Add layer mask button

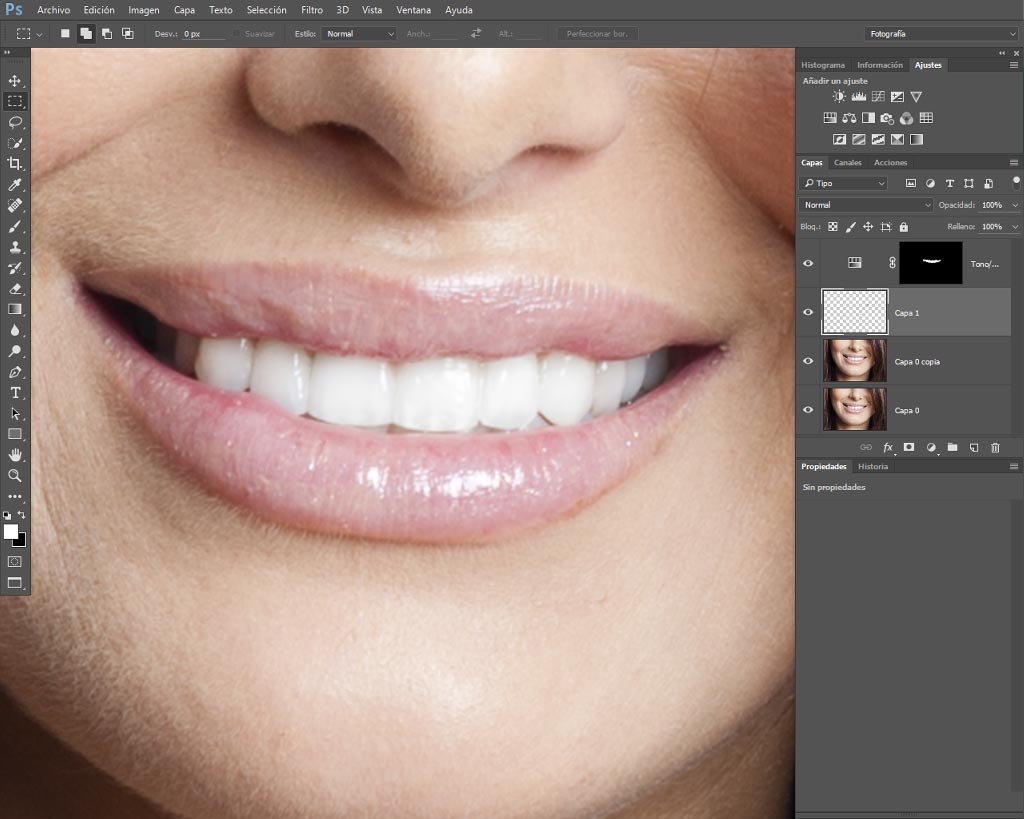(x=909, y=447)
